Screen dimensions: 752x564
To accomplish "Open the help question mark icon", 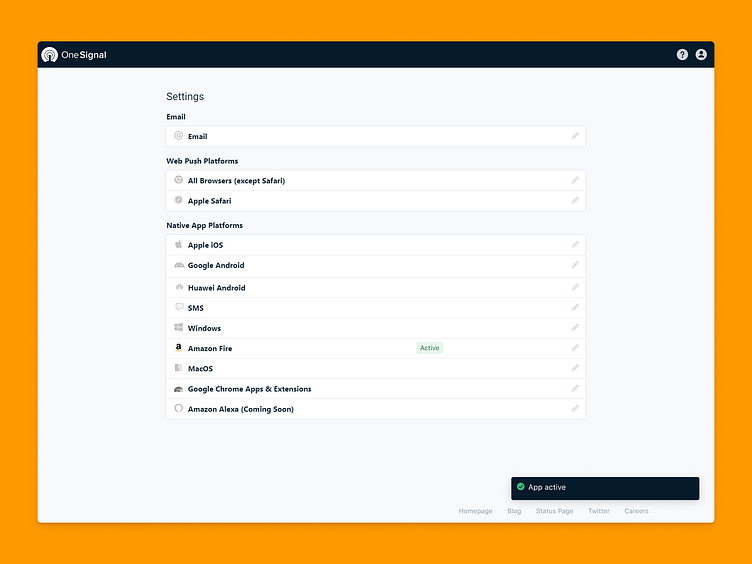I will 682,55.
